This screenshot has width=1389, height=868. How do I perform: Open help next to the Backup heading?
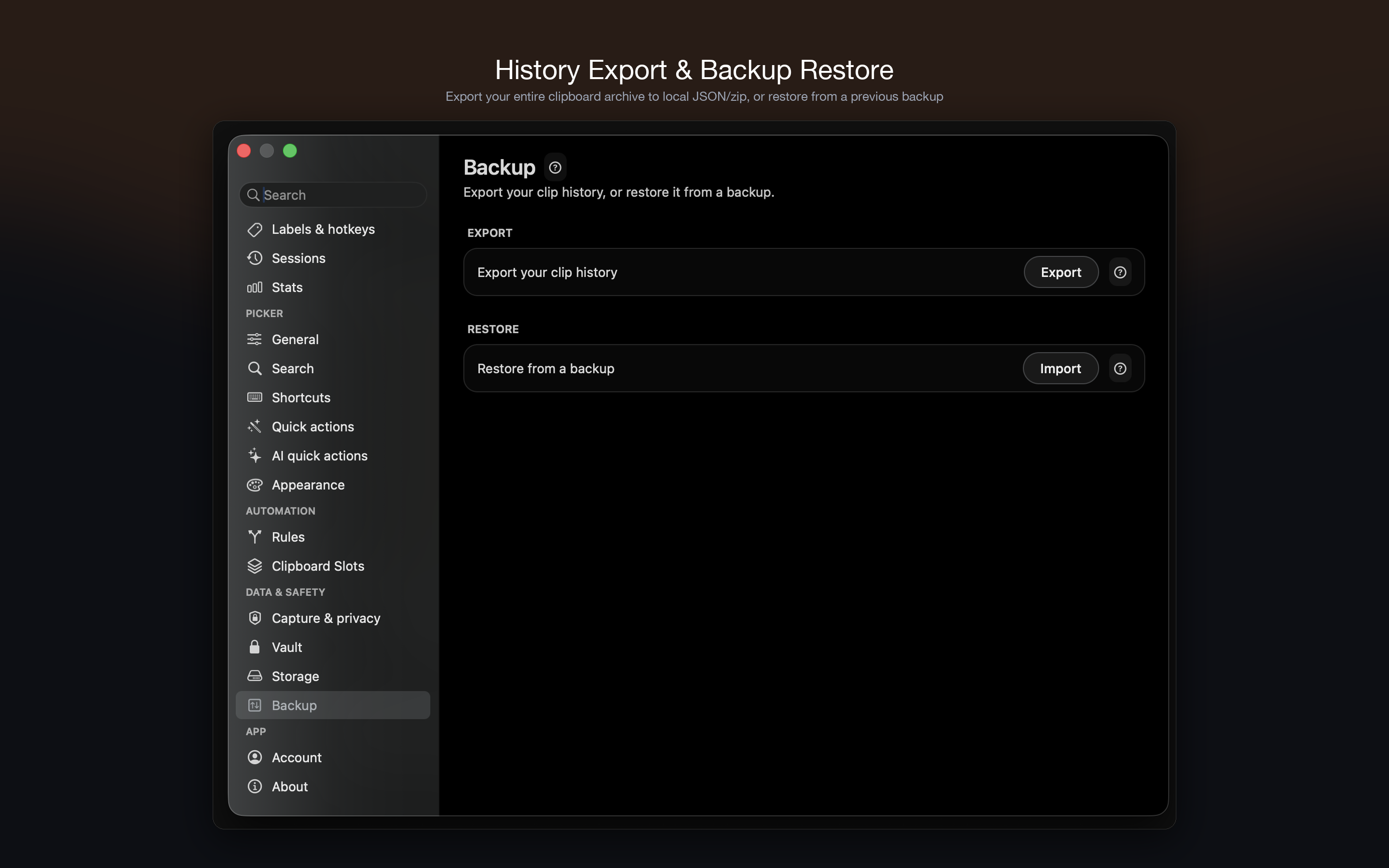[555, 168]
